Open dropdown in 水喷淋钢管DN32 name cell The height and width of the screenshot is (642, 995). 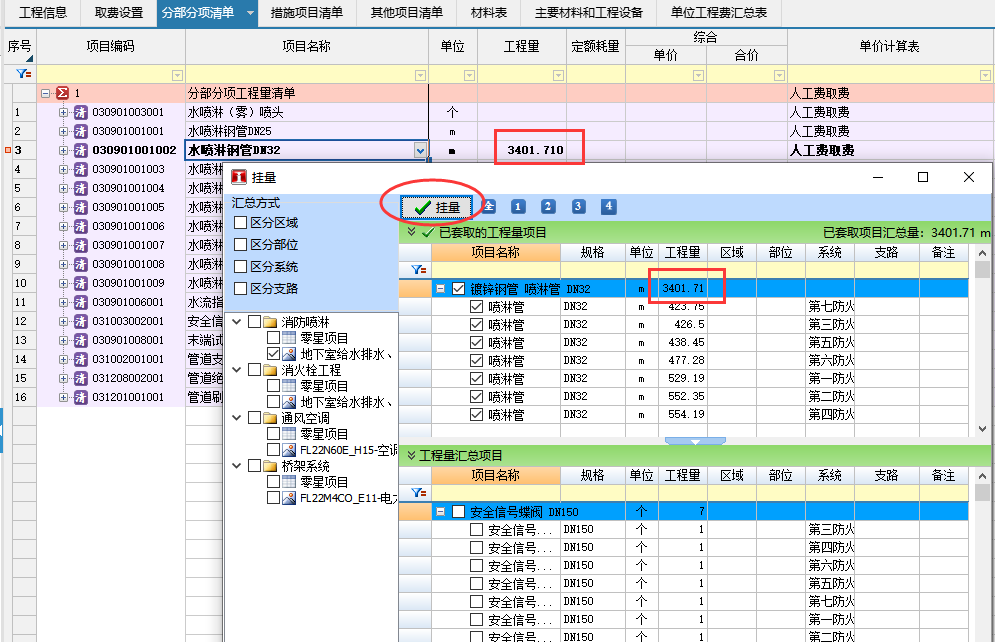420,150
